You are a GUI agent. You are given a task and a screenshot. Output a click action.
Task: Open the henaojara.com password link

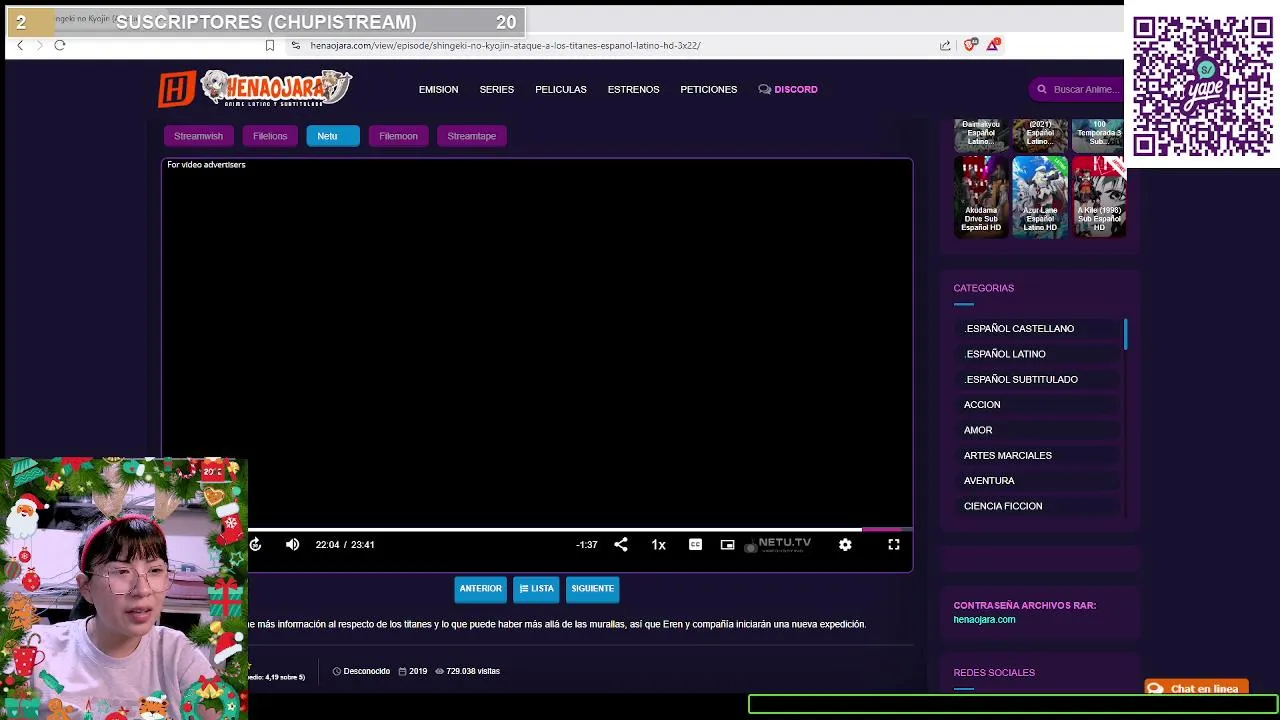pos(984,620)
